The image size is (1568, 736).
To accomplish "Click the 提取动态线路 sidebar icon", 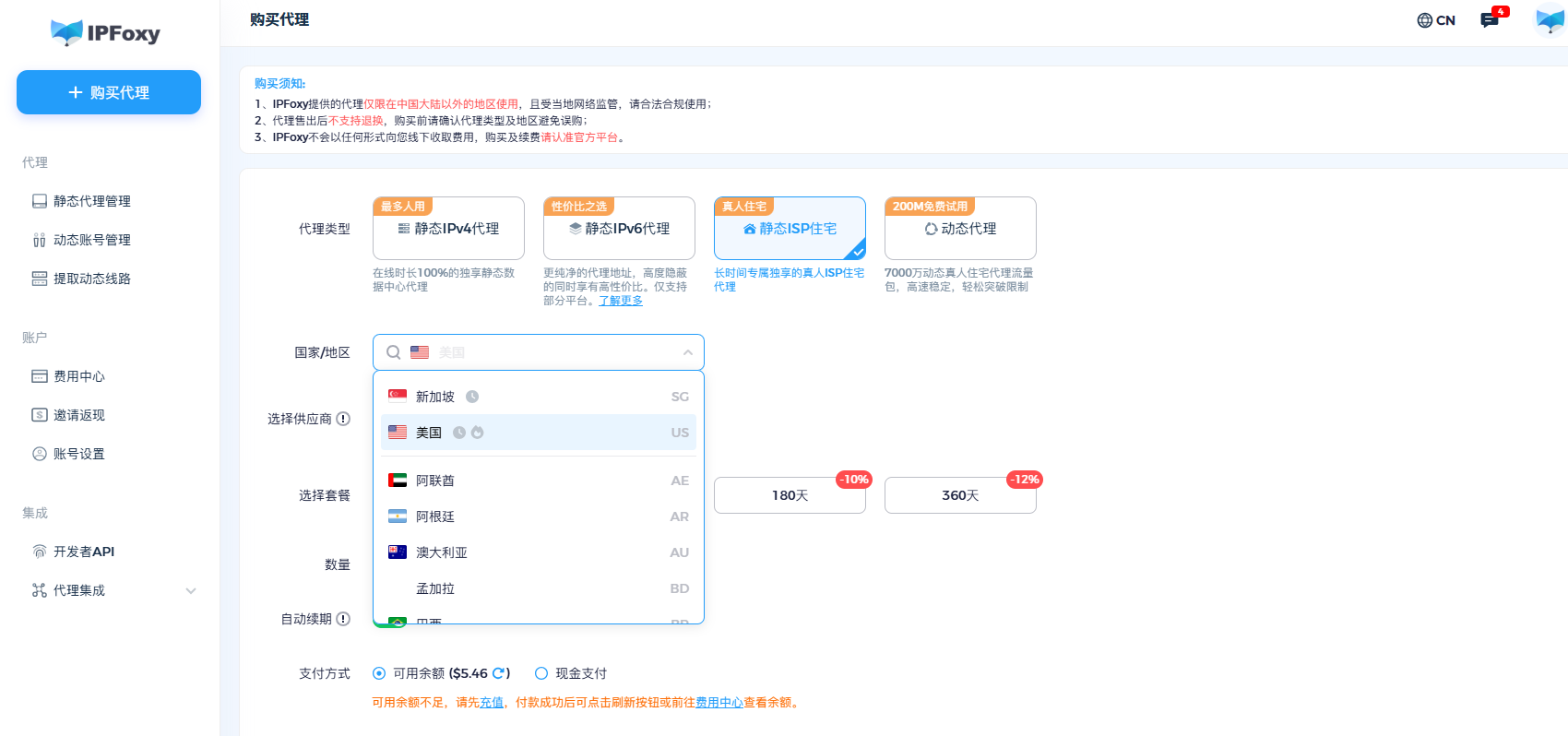I will tap(40, 279).
